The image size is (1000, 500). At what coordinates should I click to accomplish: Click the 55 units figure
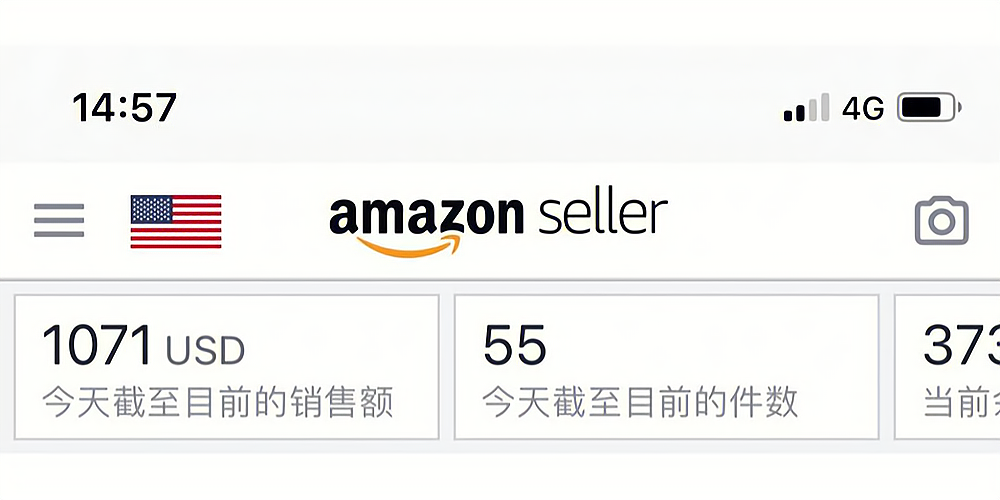(x=515, y=346)
